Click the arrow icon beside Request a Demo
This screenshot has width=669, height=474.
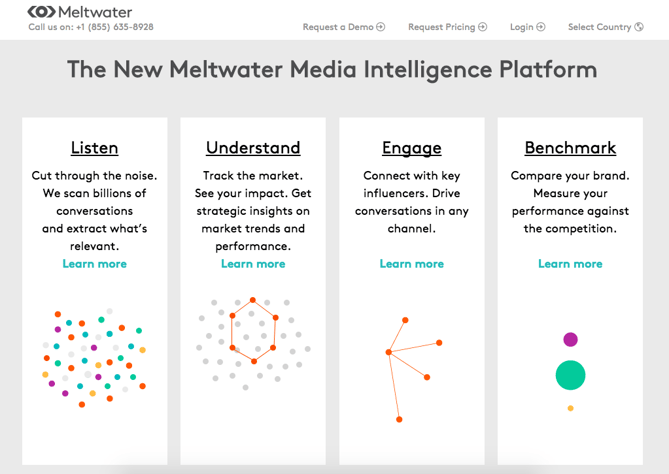[x=381, y=27]
